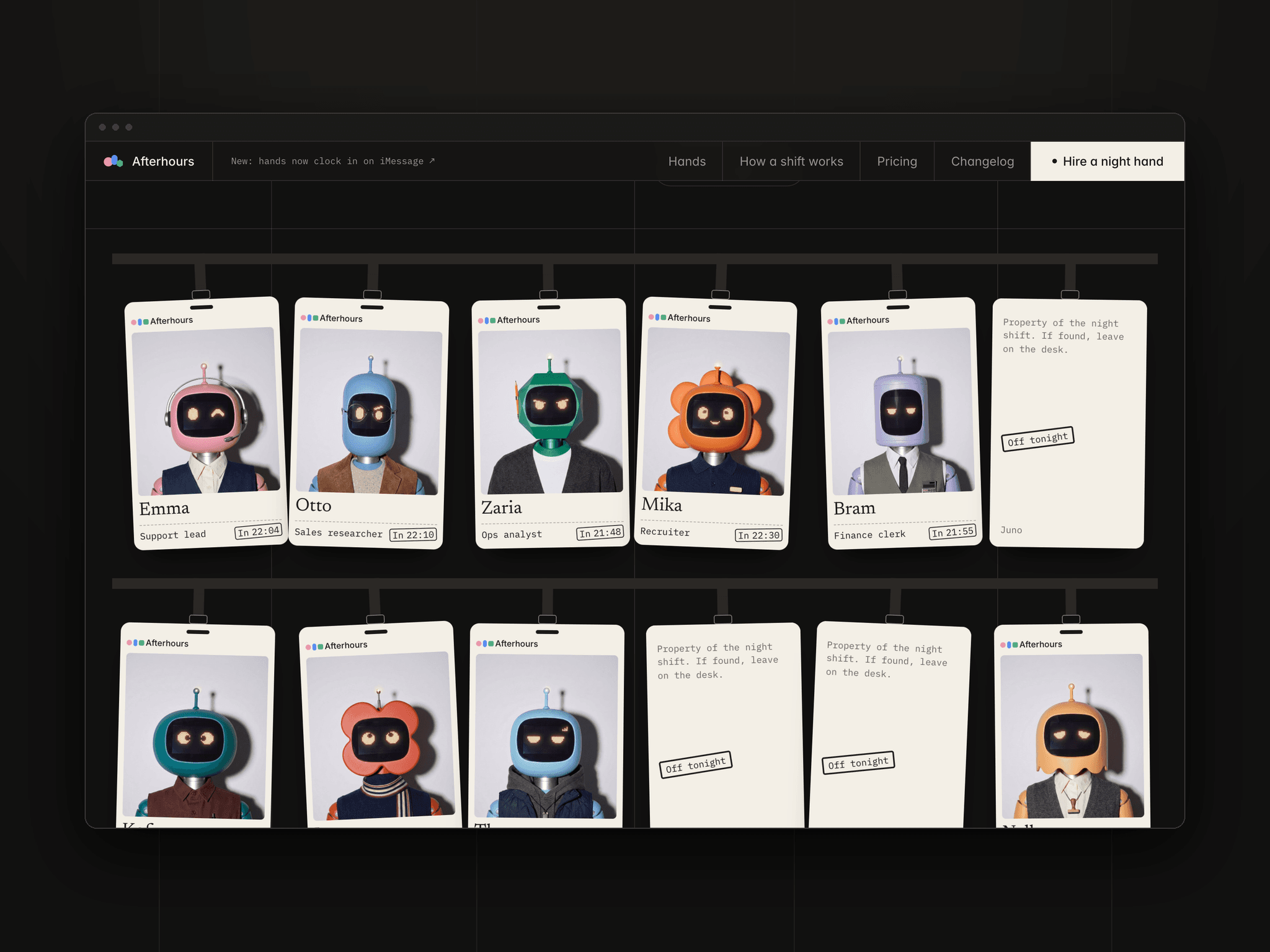Screen dimensions: 1270x952
Task: Click the Afterhours logo on Emma's badge
Action: click(x=162, y=321)
